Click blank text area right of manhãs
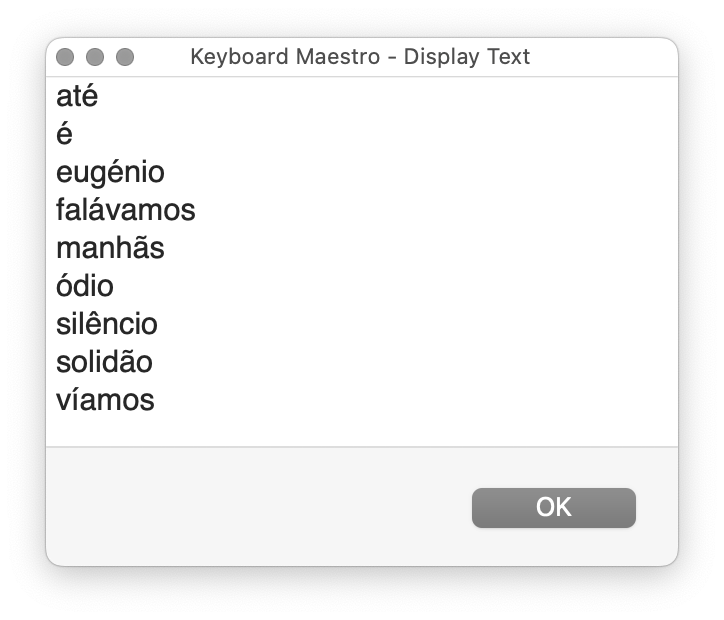The height and width of the screenshot is (620, 724). pyautogui.click(x=420, y=248)
